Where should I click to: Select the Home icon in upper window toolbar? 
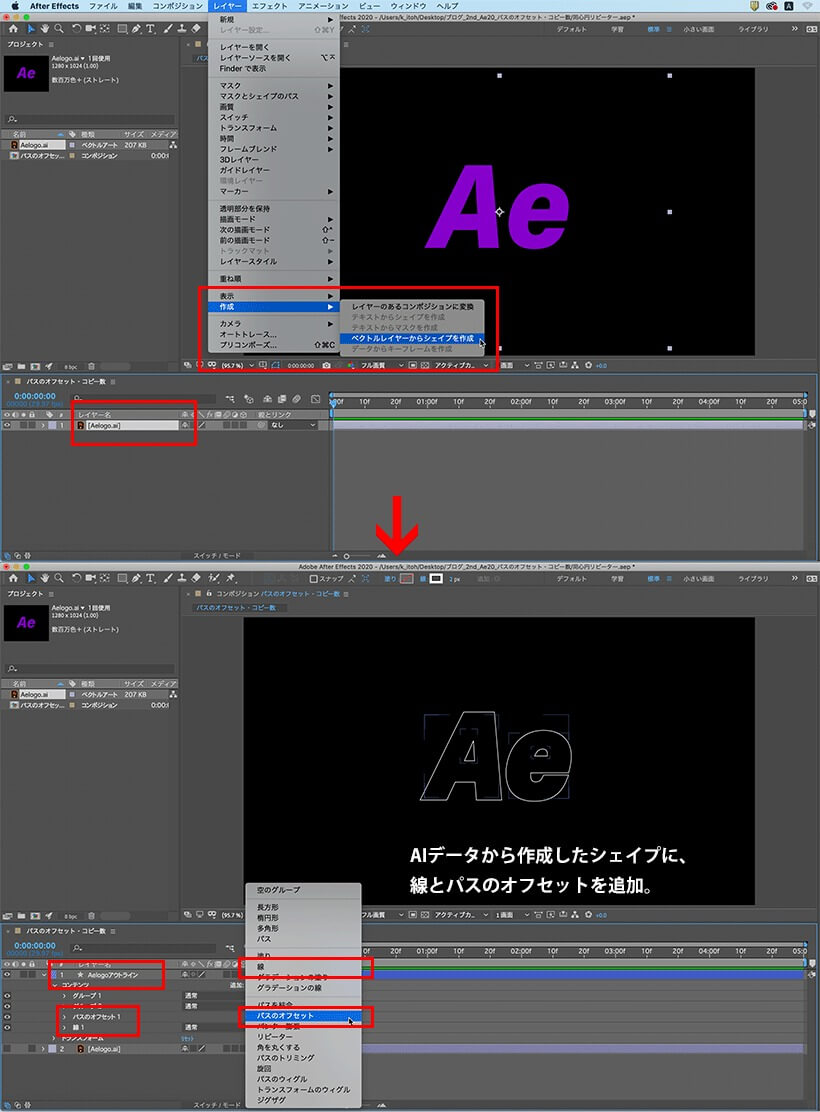(x=13, y=29)
